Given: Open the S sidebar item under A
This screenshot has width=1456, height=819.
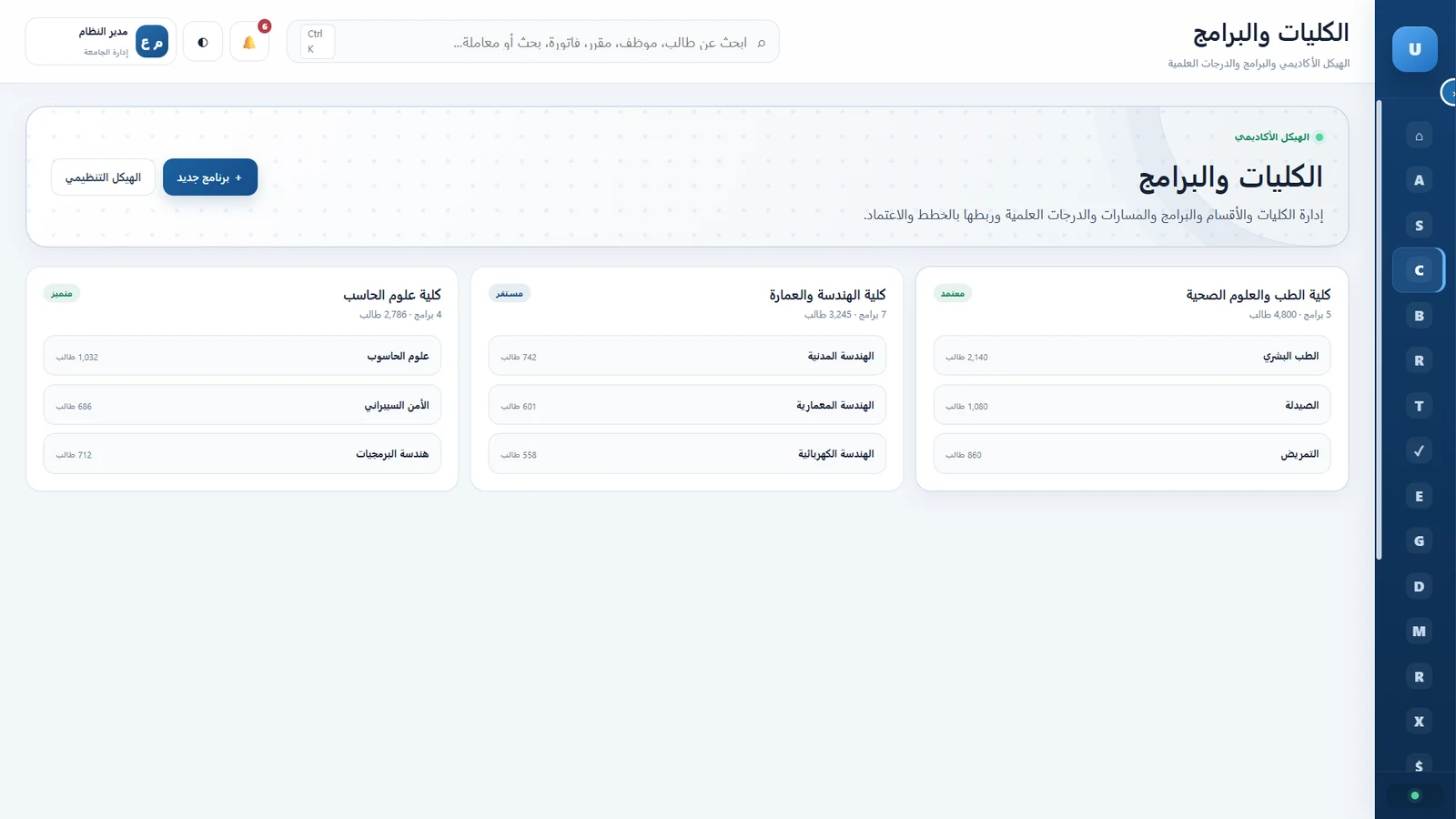Looking at the screenshot, I should 1419,226.
